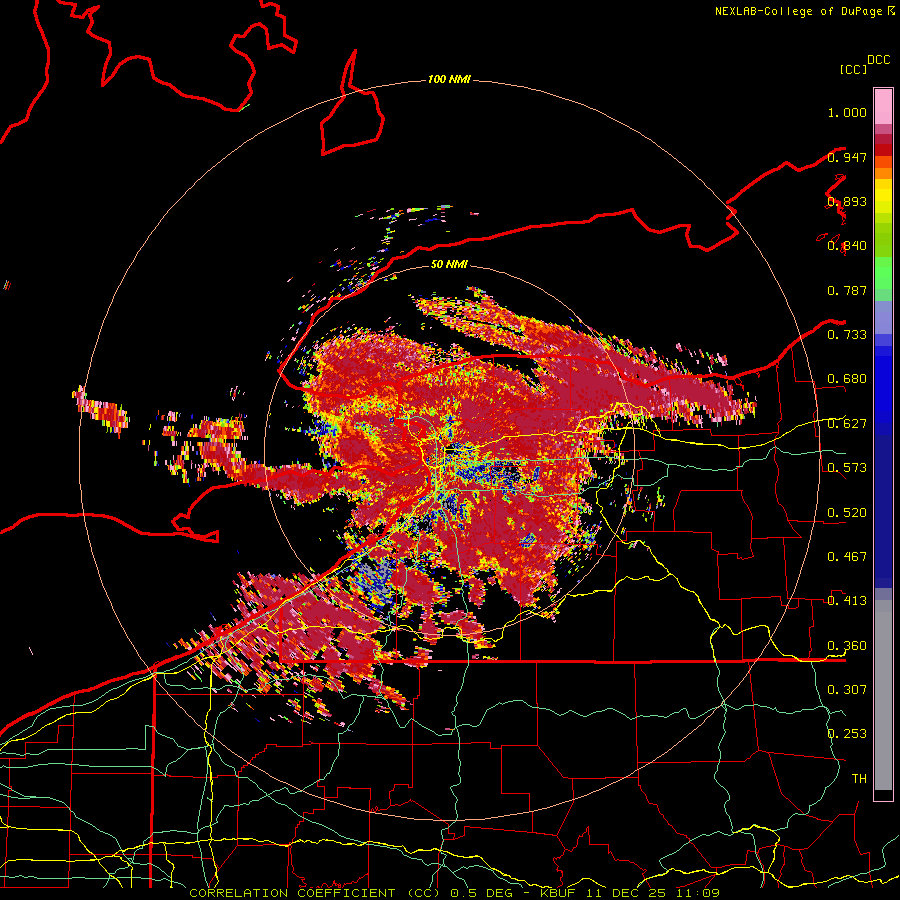Click the 1.000 color scale value
This screenshot has width=900, height=900.
pyautogui.click(x=847, y=112)
